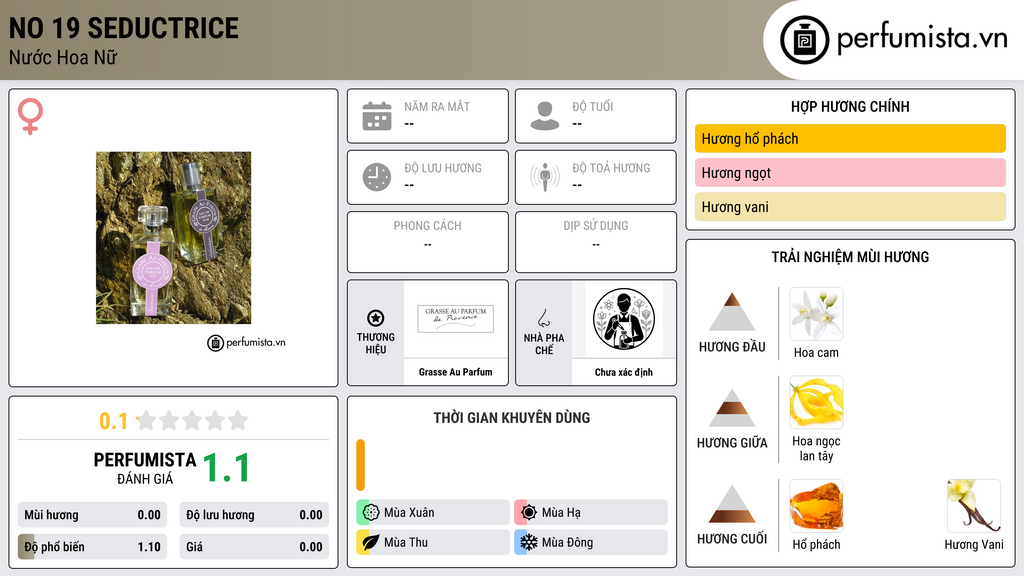Click the Mùa Đông season label
This screenshot has width=1024, height=576.
568,542
